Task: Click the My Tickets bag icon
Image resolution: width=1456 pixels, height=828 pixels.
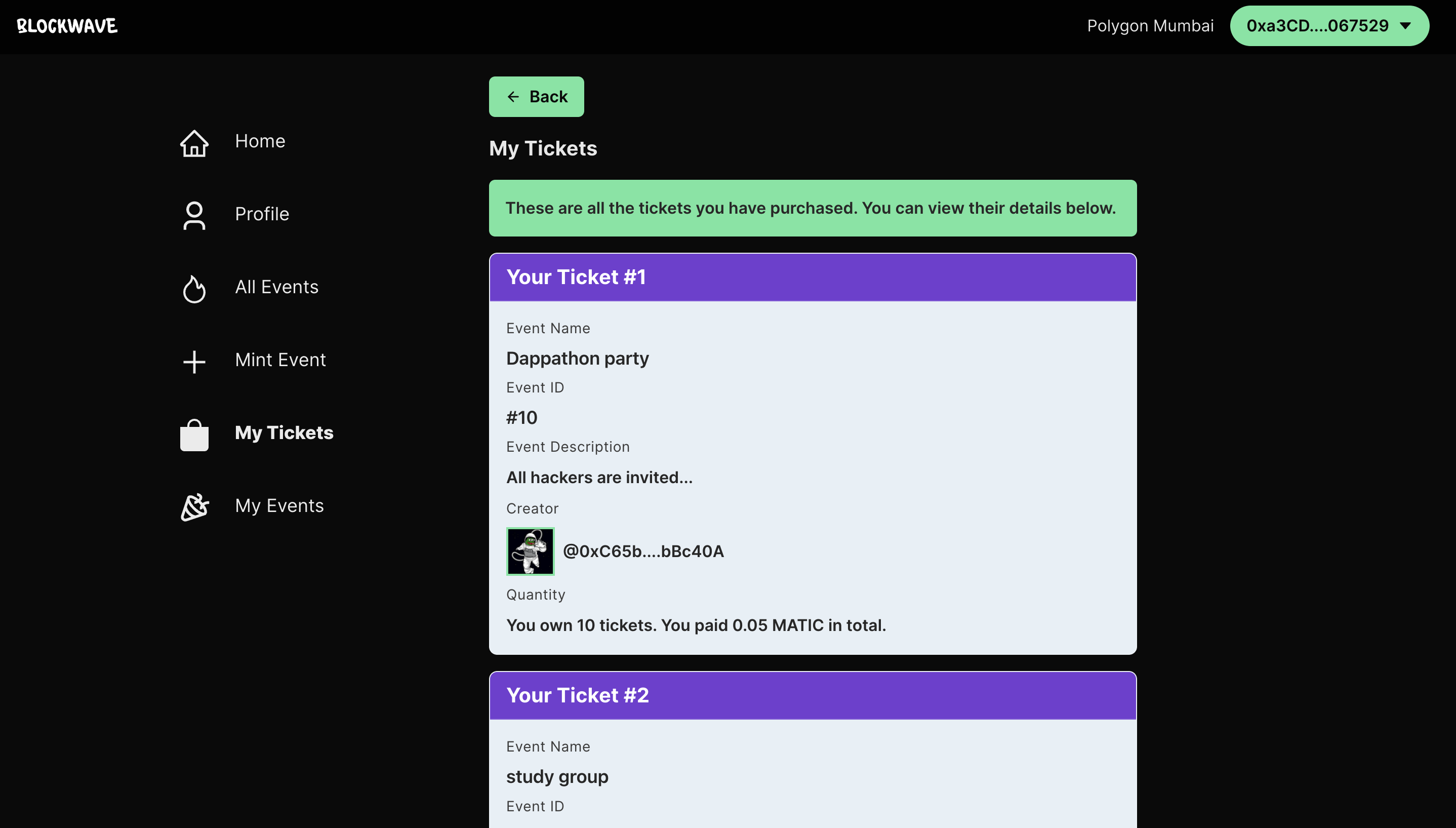Action: [194, 435]
